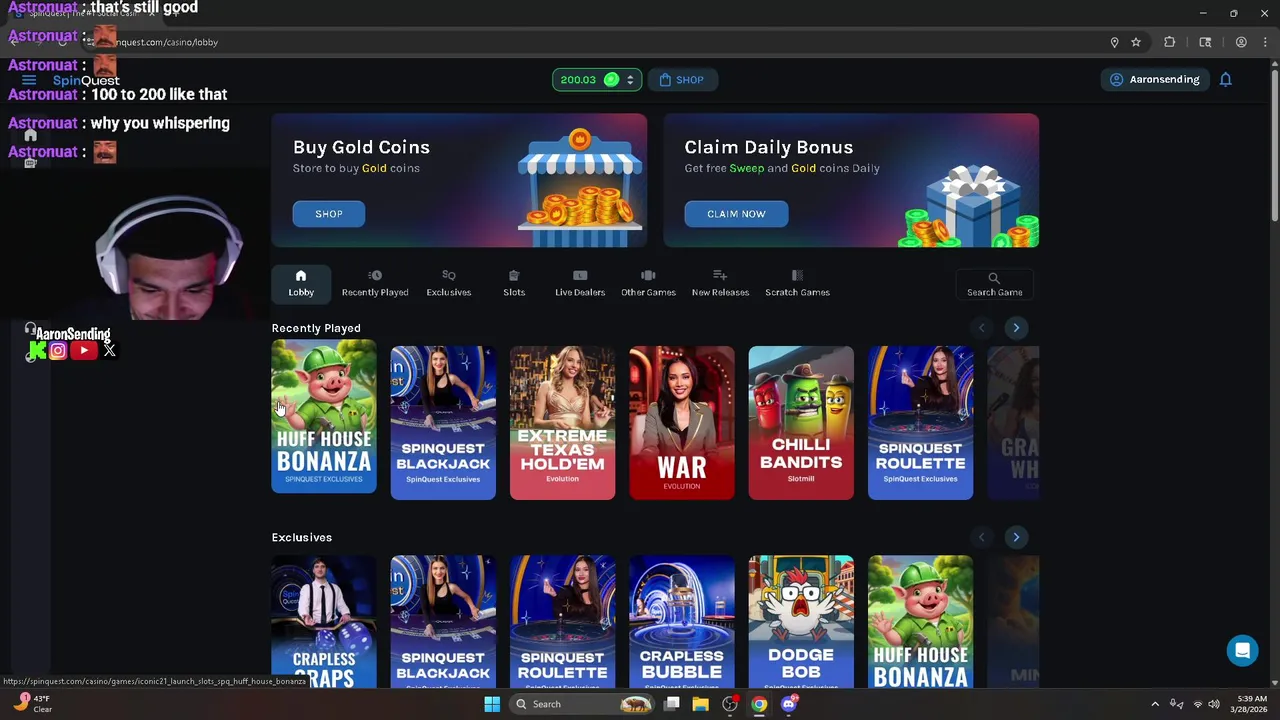The height and width of the screenshot is (720, 1280).
Task: Open the Windows Start menu
Action: click(x=492, y=704)
